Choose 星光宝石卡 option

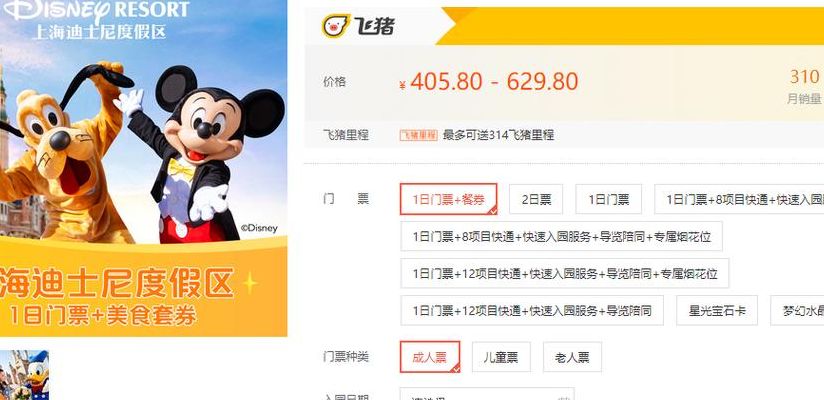click(717, 310)
